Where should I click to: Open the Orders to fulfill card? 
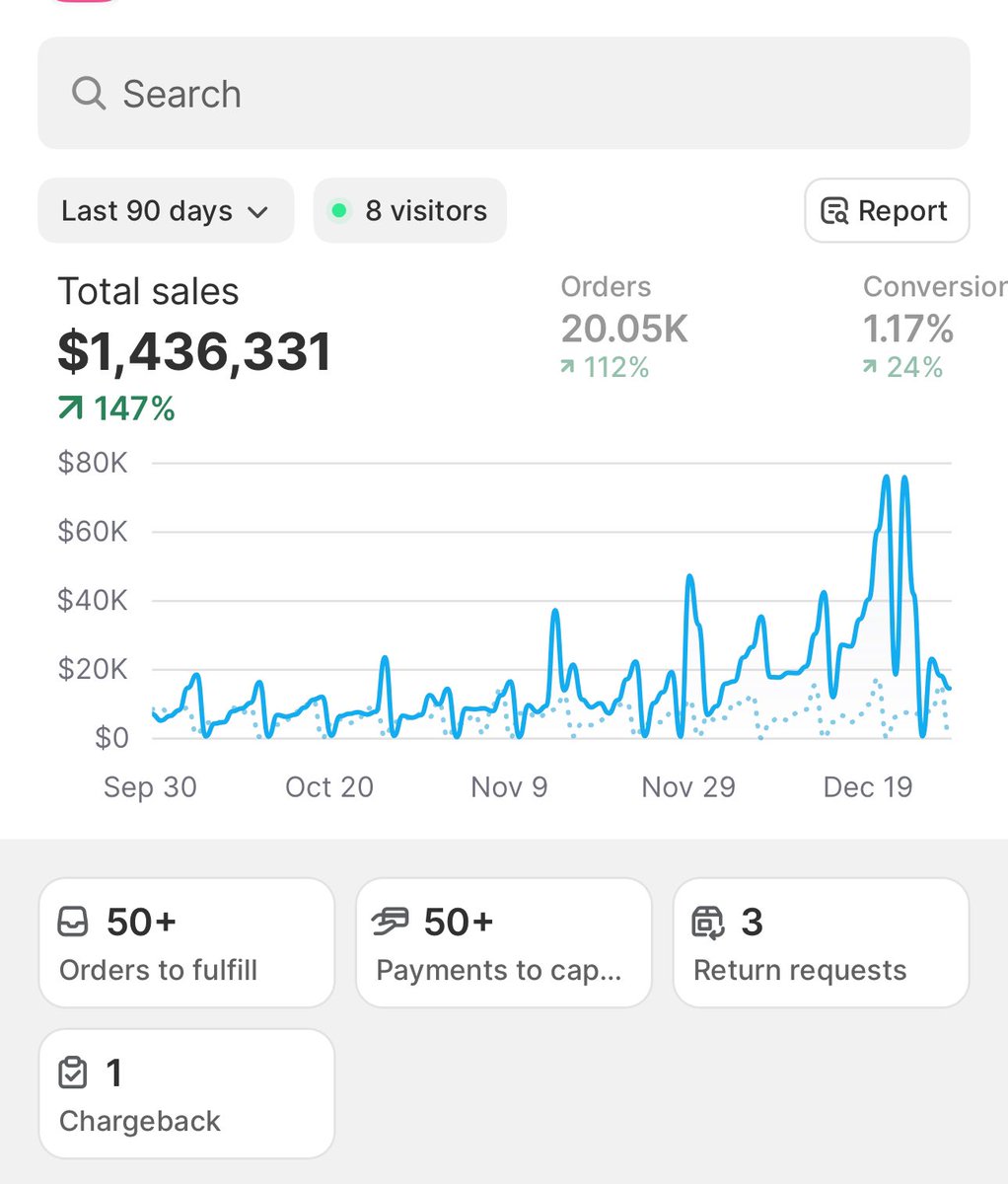tap(186, 943)
